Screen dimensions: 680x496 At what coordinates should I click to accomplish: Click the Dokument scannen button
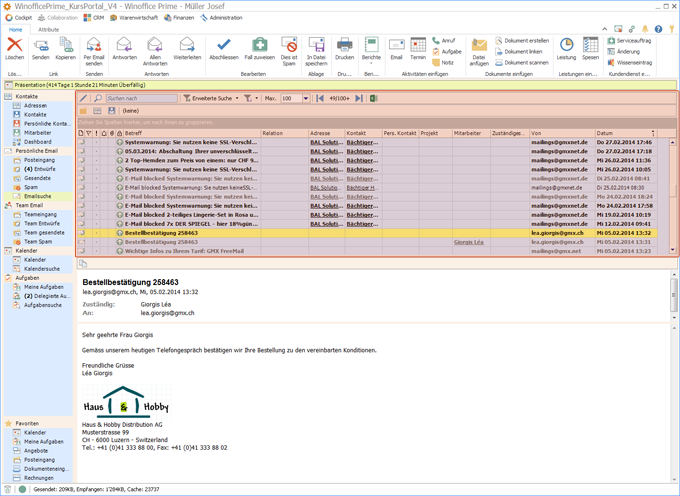[x=522, y=62]
